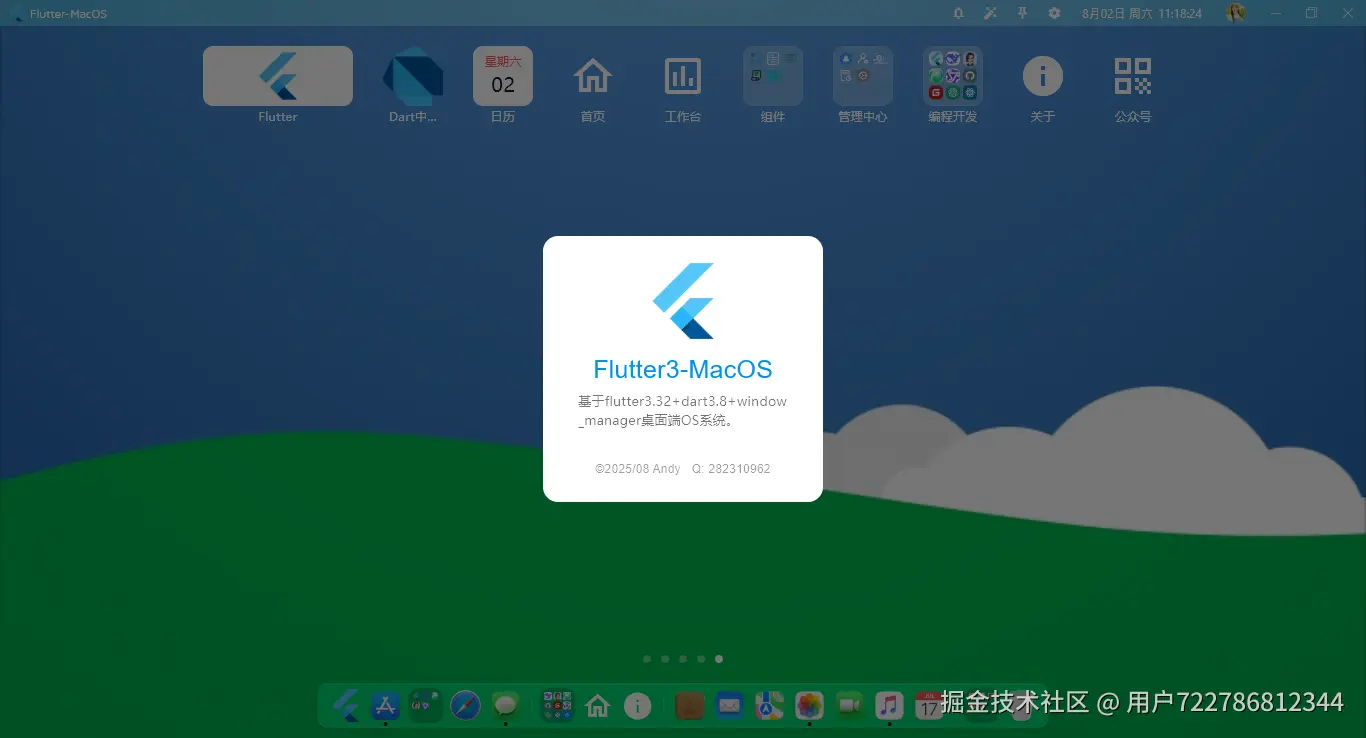
Task: Launch Safari from the dock
Action: click(465, 706)
